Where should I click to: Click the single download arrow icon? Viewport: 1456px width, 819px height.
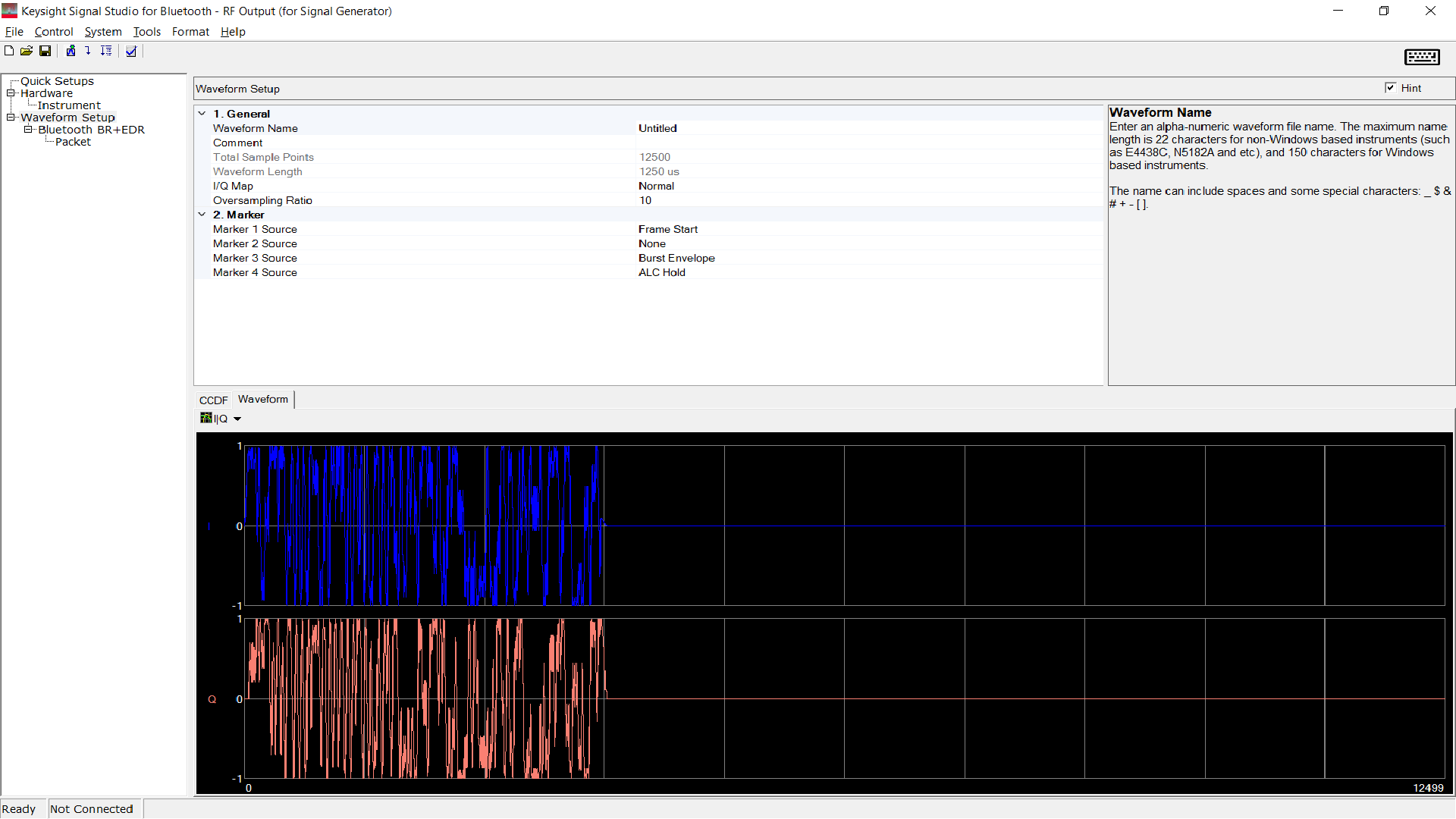click(88, 51)
